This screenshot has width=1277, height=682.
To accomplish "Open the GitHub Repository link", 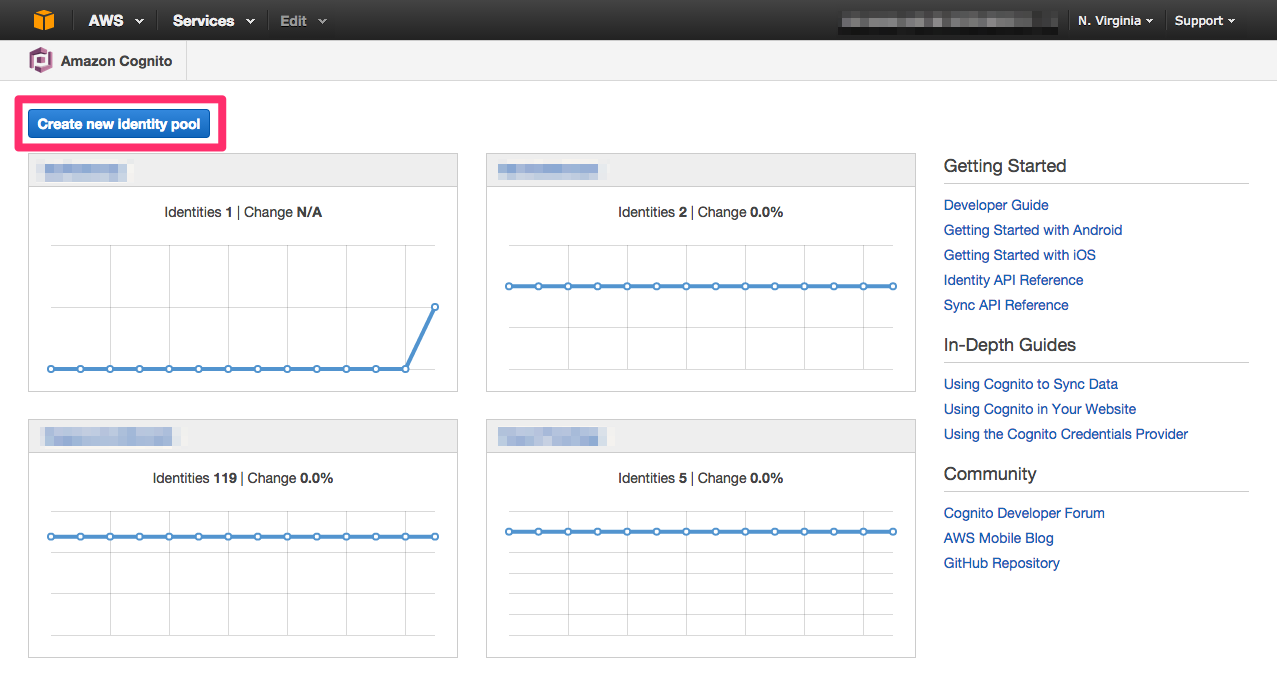I will coord(1002,563).
